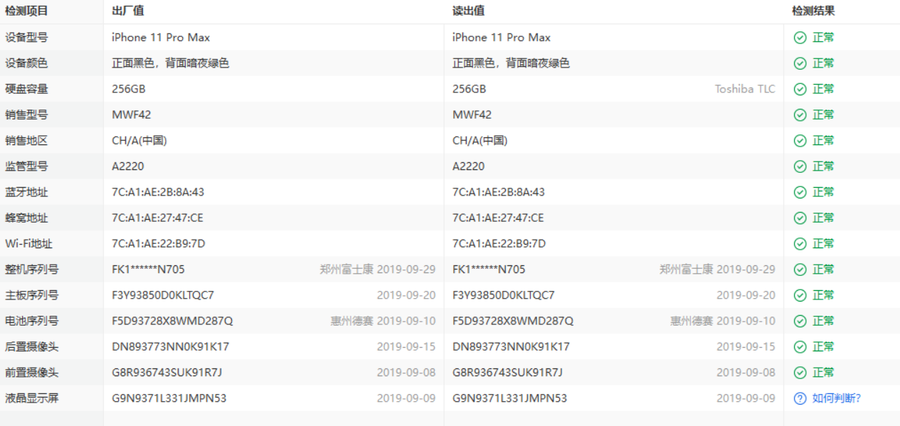Click green check icon in 主板序列号 row
The height and width of the screenshot is (426, 900).
(800, 296)
